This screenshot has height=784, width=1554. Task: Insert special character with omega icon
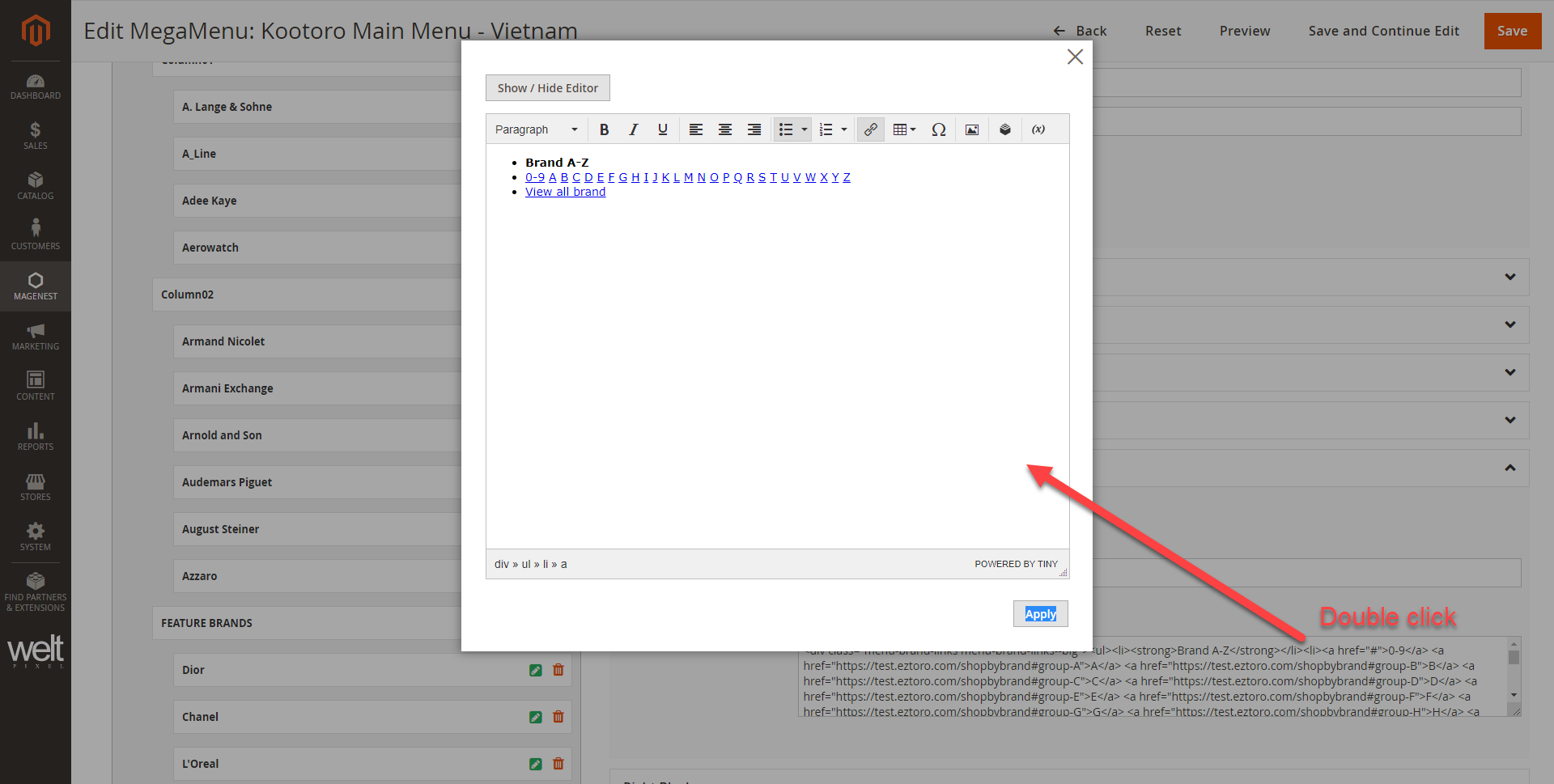(939, 129)
